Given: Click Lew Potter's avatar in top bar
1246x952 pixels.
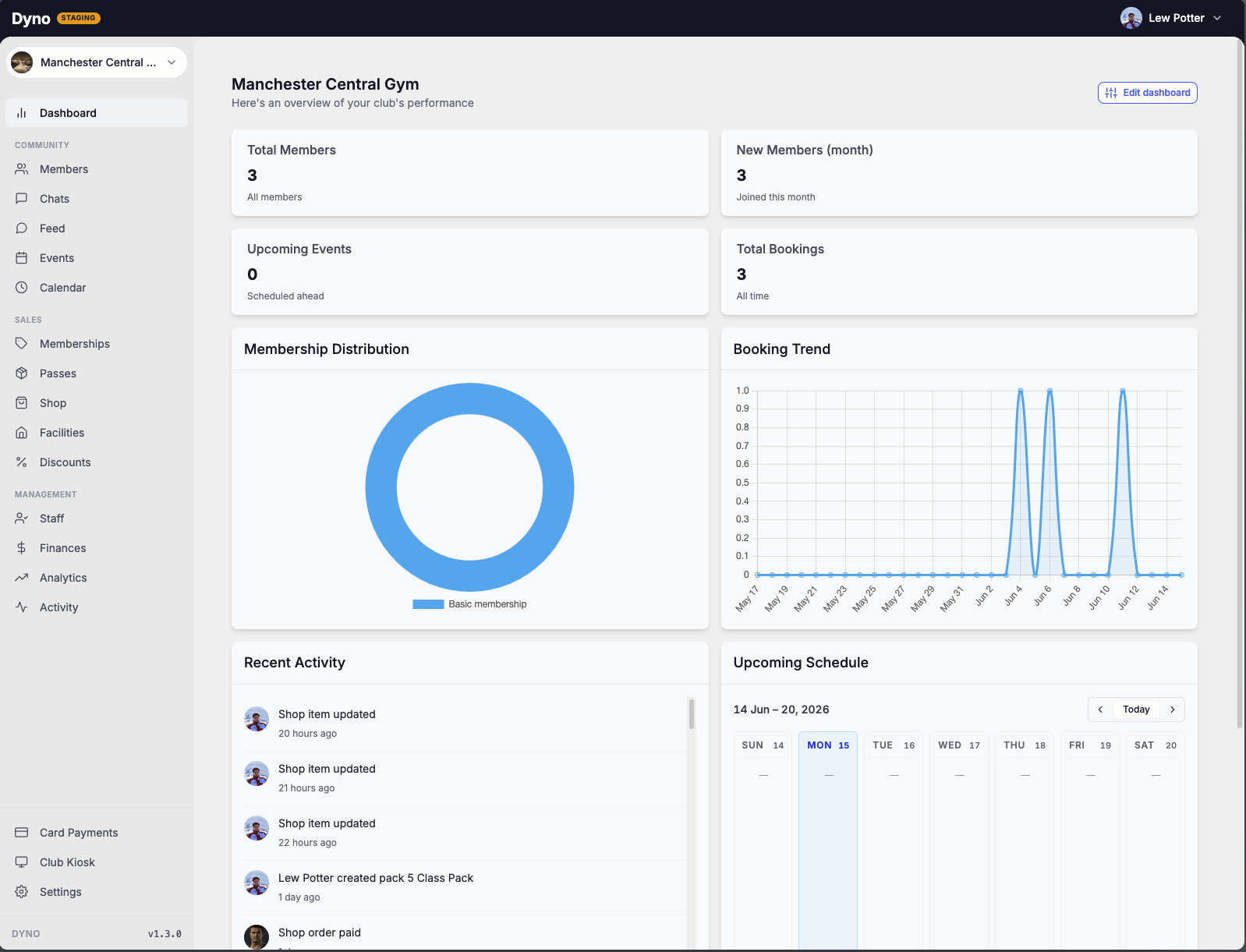Looking at the screenshot, I should (1131, 18).
